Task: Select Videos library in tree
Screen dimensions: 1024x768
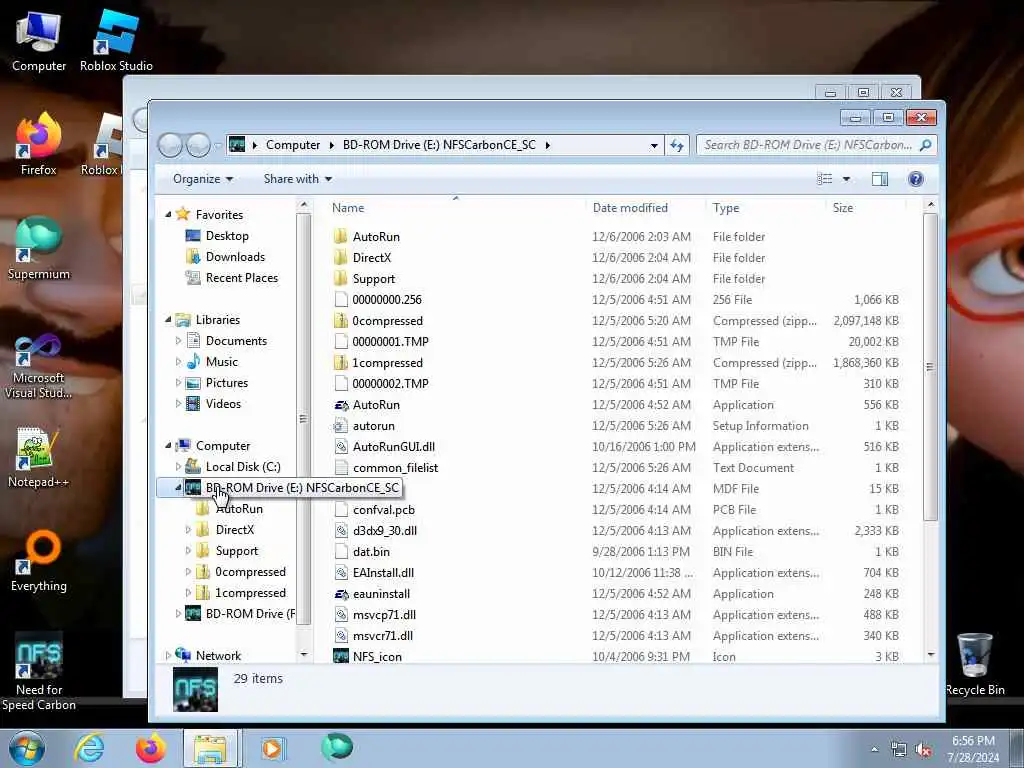Action: point(214,404)
